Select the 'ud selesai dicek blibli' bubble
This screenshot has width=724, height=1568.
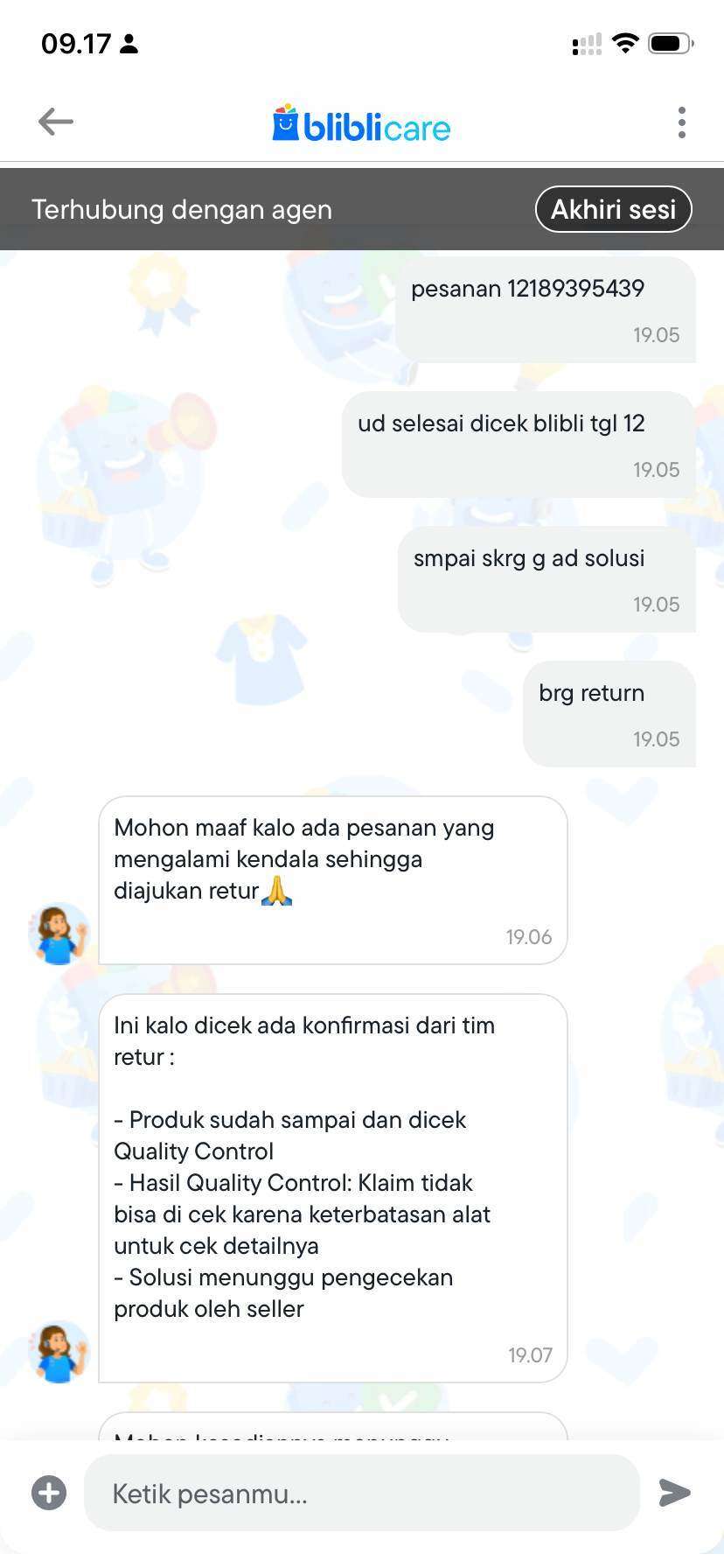[x=519, y=444]
